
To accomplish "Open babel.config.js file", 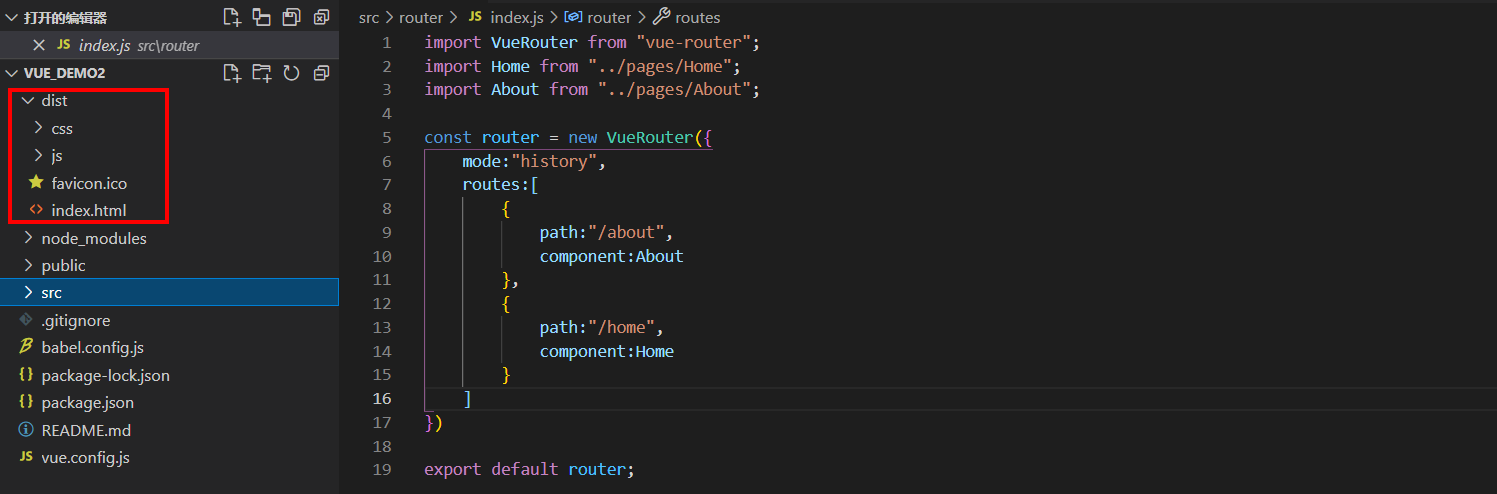I will [x=93, y=348].
